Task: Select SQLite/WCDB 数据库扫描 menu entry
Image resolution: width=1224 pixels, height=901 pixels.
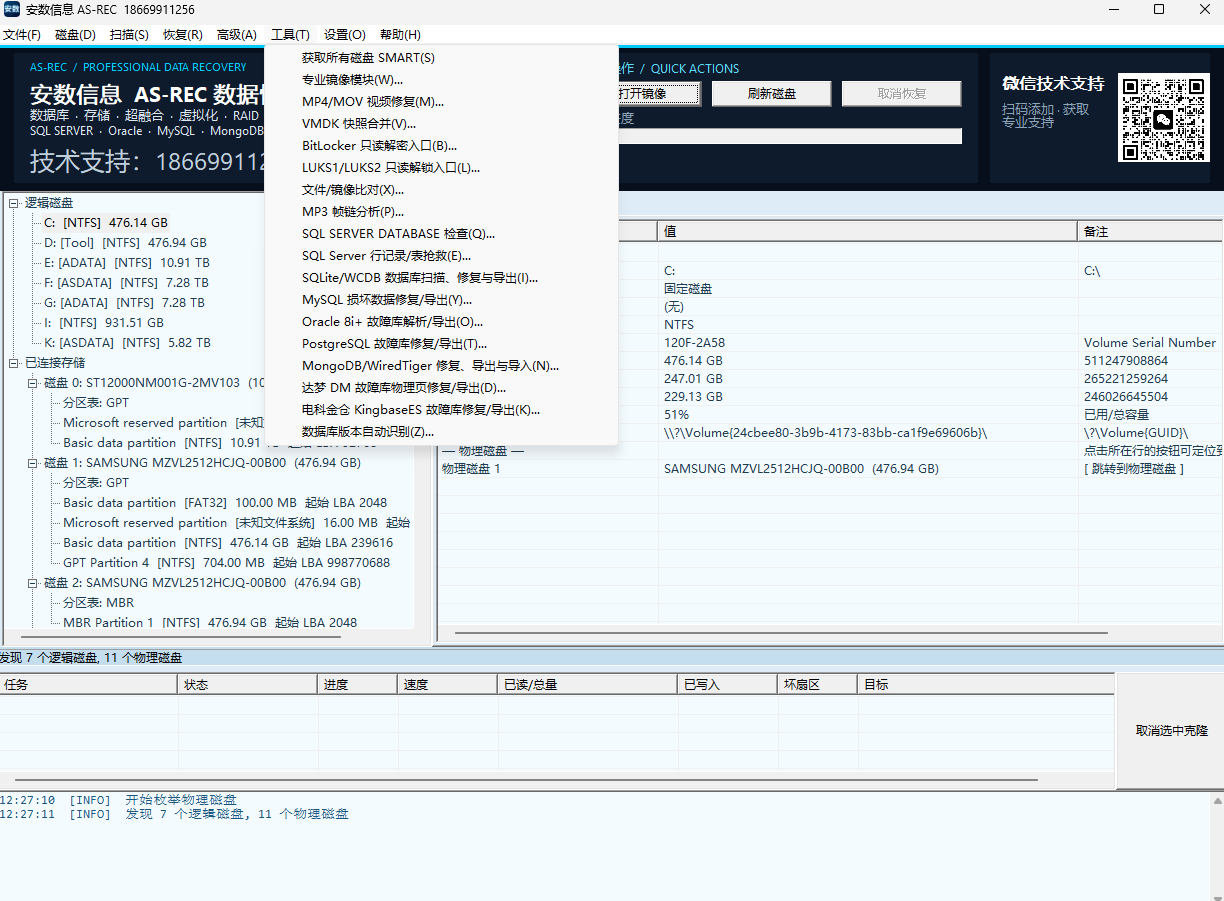Action: [x=442, y=278]
